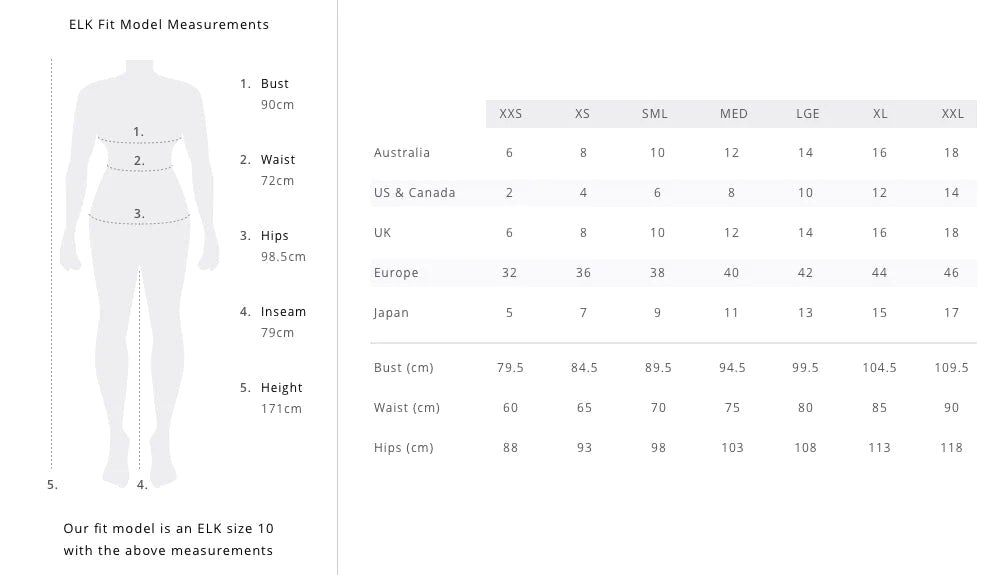This screenshot has width=990, height=575.
Task: Click the ELK Fit Model Measurements heading
Action: coord(169,25)
